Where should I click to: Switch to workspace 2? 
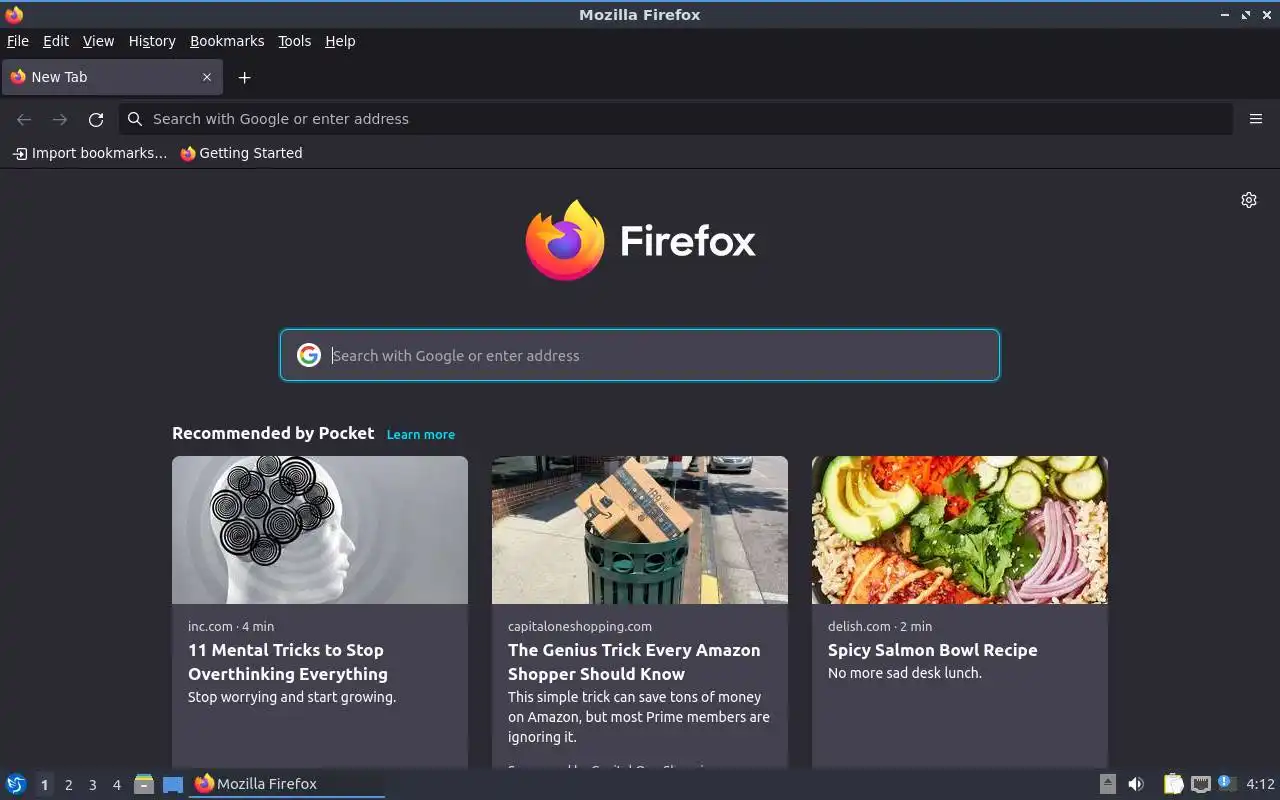click(x=68, y=785)
